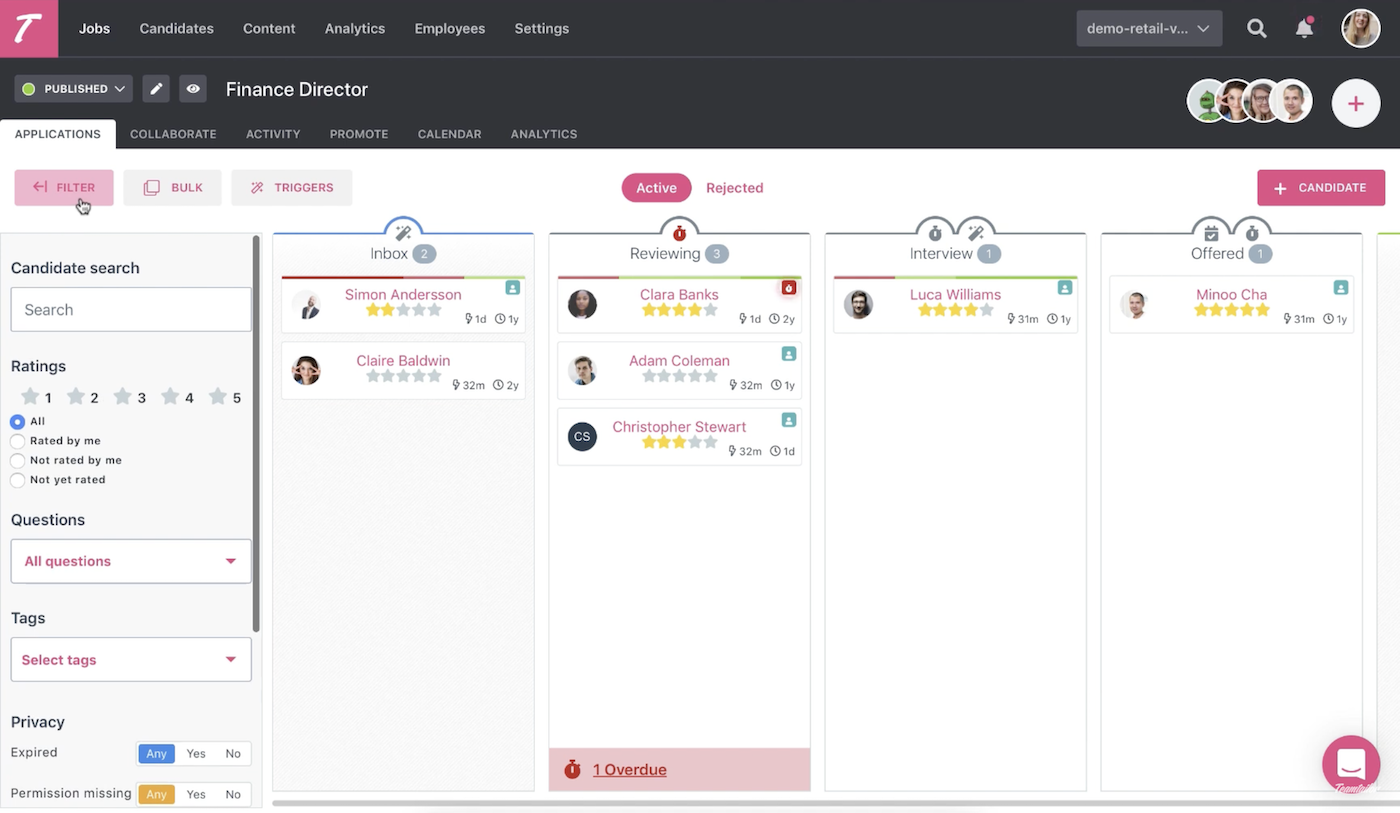1400x813 pixels.
Task: Set Expired privacy filter to Yes
Action: coord(196,754)
